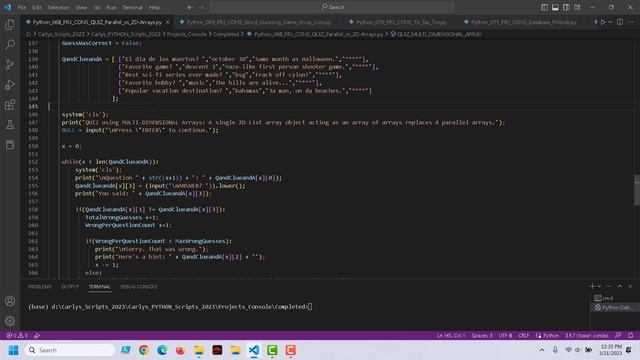640x360 pixels.
Task: Open the Selection menu
Action: click(x=58, y=7)
